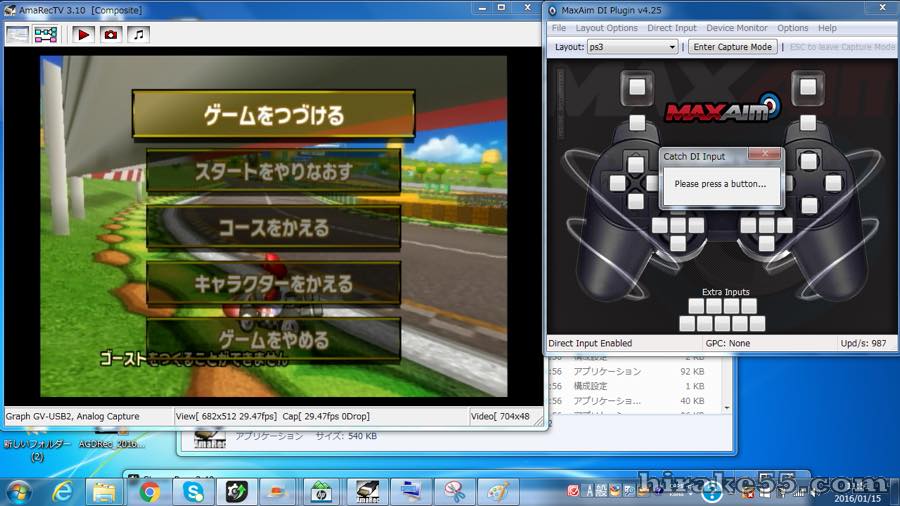Close the Catch DI Input dialog
Viewport: 900px width, 506px height.
[x=765, y=154]
